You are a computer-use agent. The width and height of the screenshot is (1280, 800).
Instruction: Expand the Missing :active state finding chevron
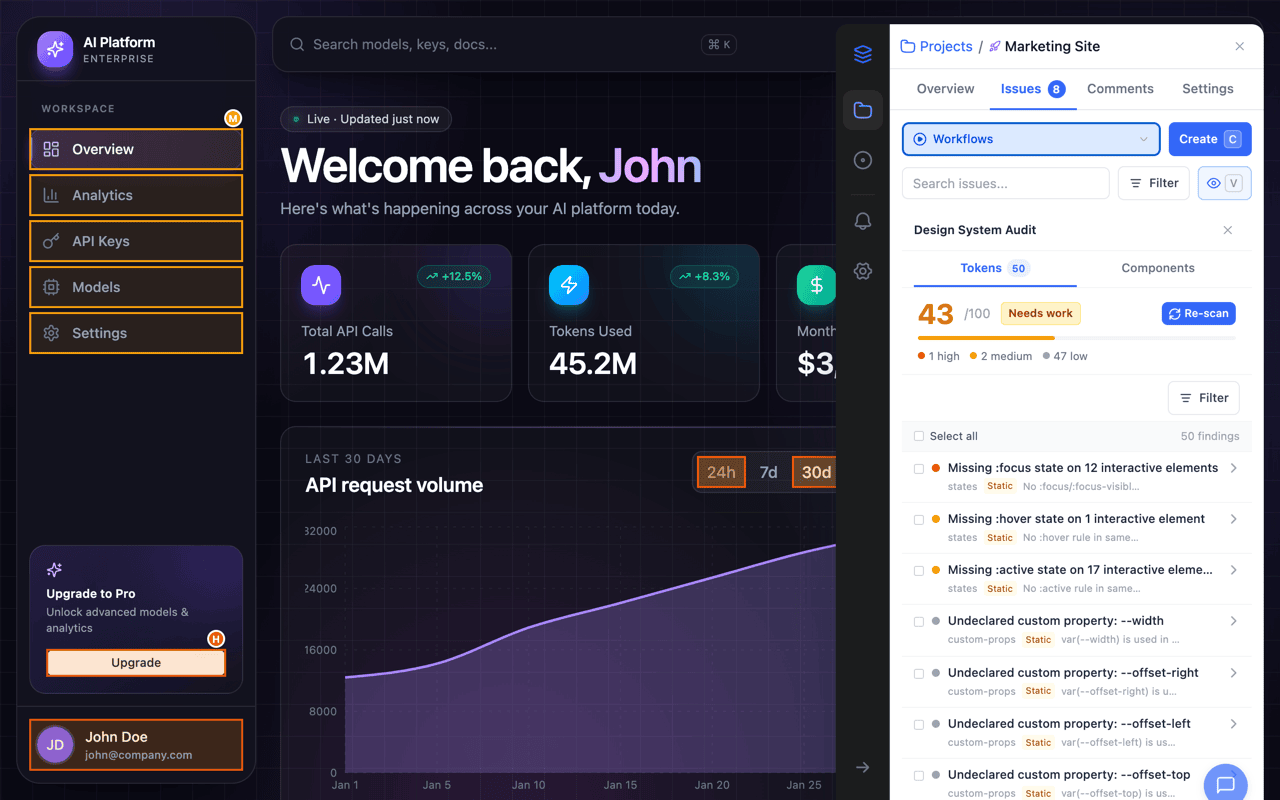(x=1234, y=570)
